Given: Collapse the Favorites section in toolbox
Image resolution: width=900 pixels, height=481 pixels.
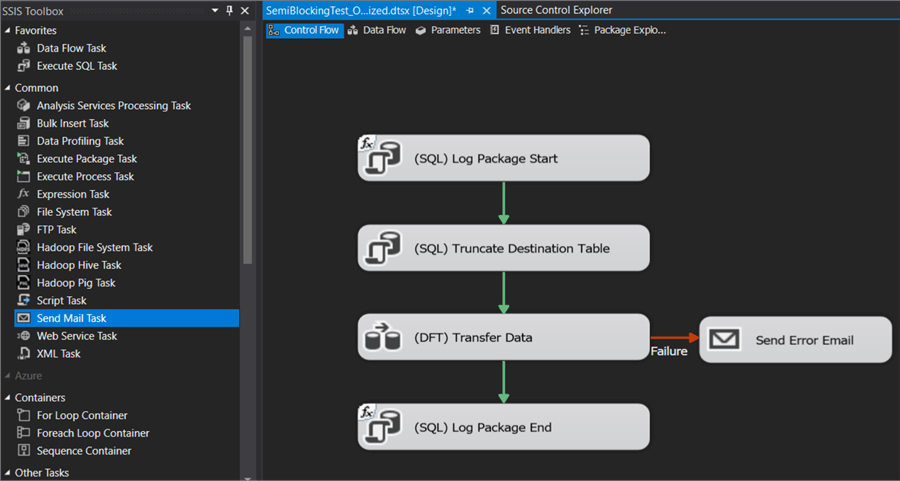Looking at the screenshot, I should 7,31.
